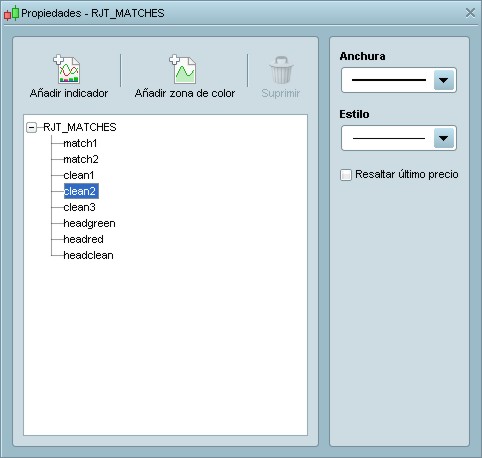Collapse the RJT_MATCHES tree node
Image resolution: width=482 pixels, height=458 pixels.
(x=32, y=127)
